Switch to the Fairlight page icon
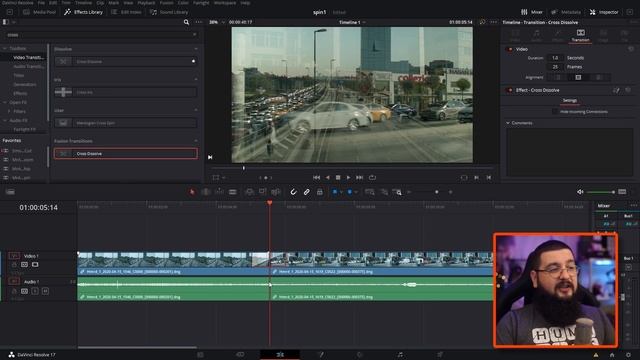Viewport: 640px width, 360px height. (x=400, y=355)
